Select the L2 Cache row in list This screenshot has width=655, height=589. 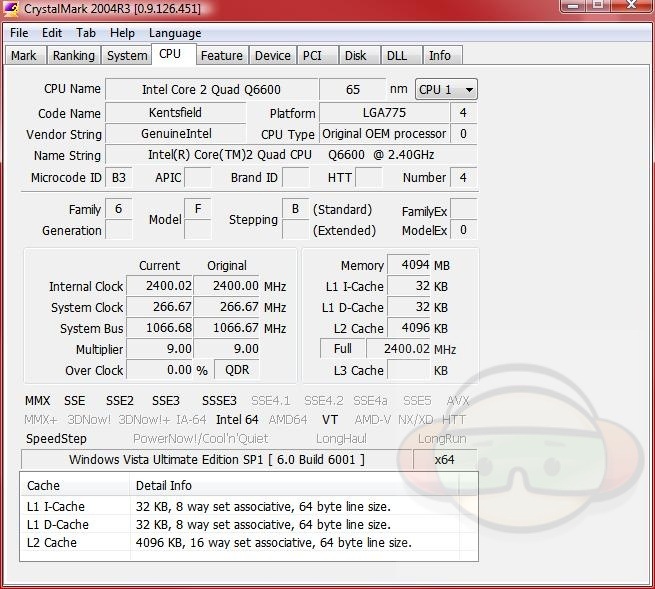click(52, 543)
